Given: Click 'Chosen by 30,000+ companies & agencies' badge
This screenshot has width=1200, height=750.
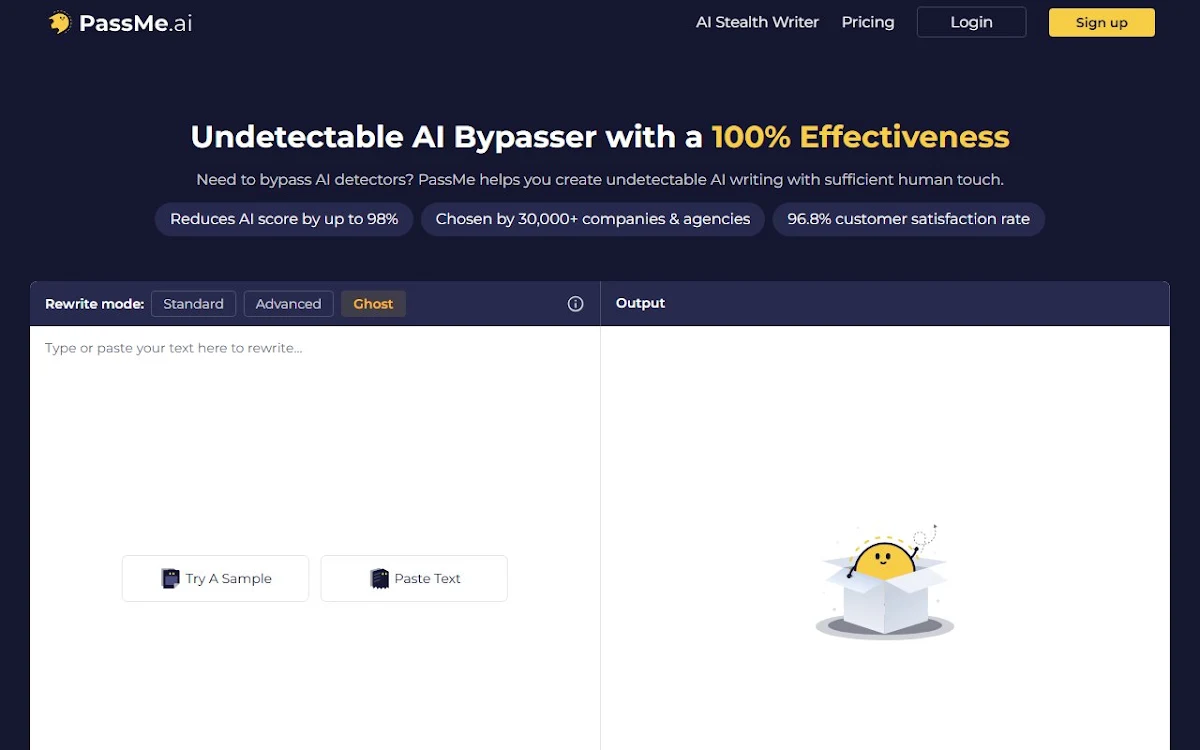Looking at the screenshot, I should pos(593,219).
